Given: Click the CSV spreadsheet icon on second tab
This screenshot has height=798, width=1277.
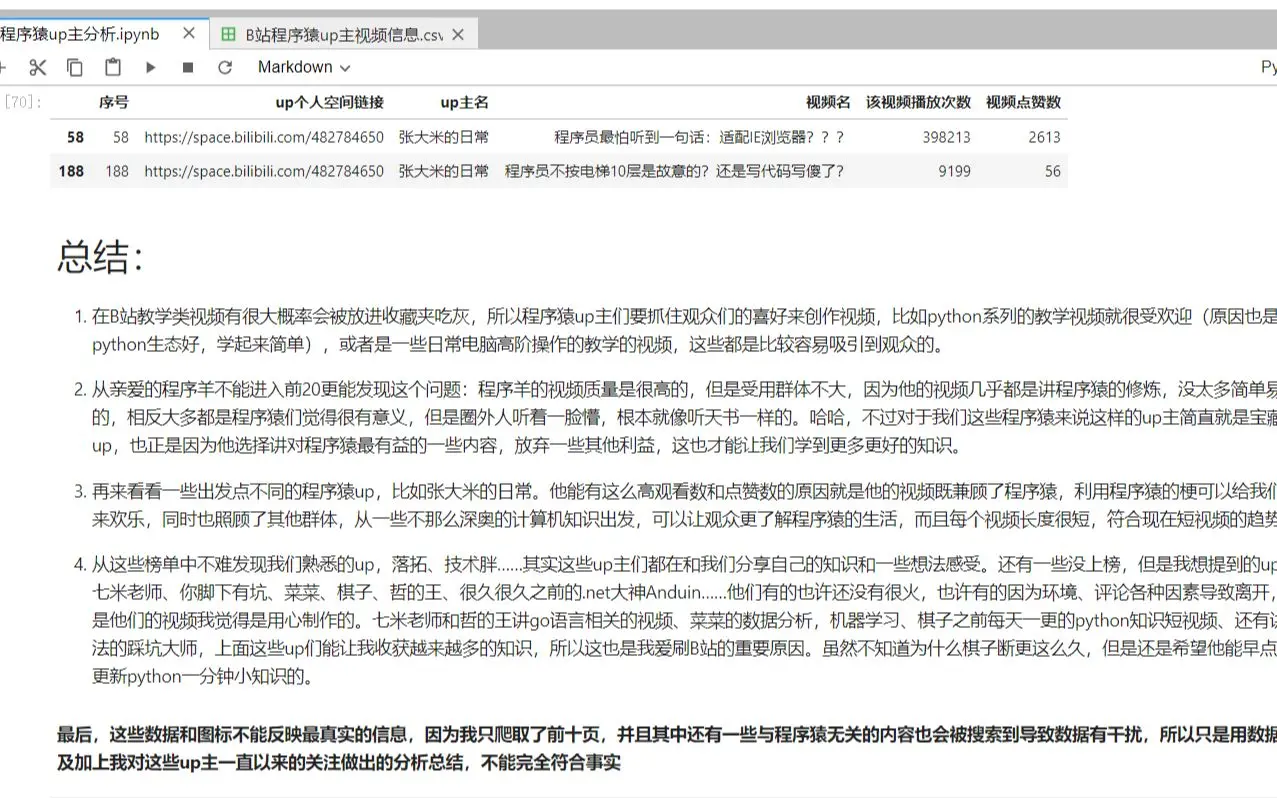Looking at the screenshot, I should coord(228,34).
